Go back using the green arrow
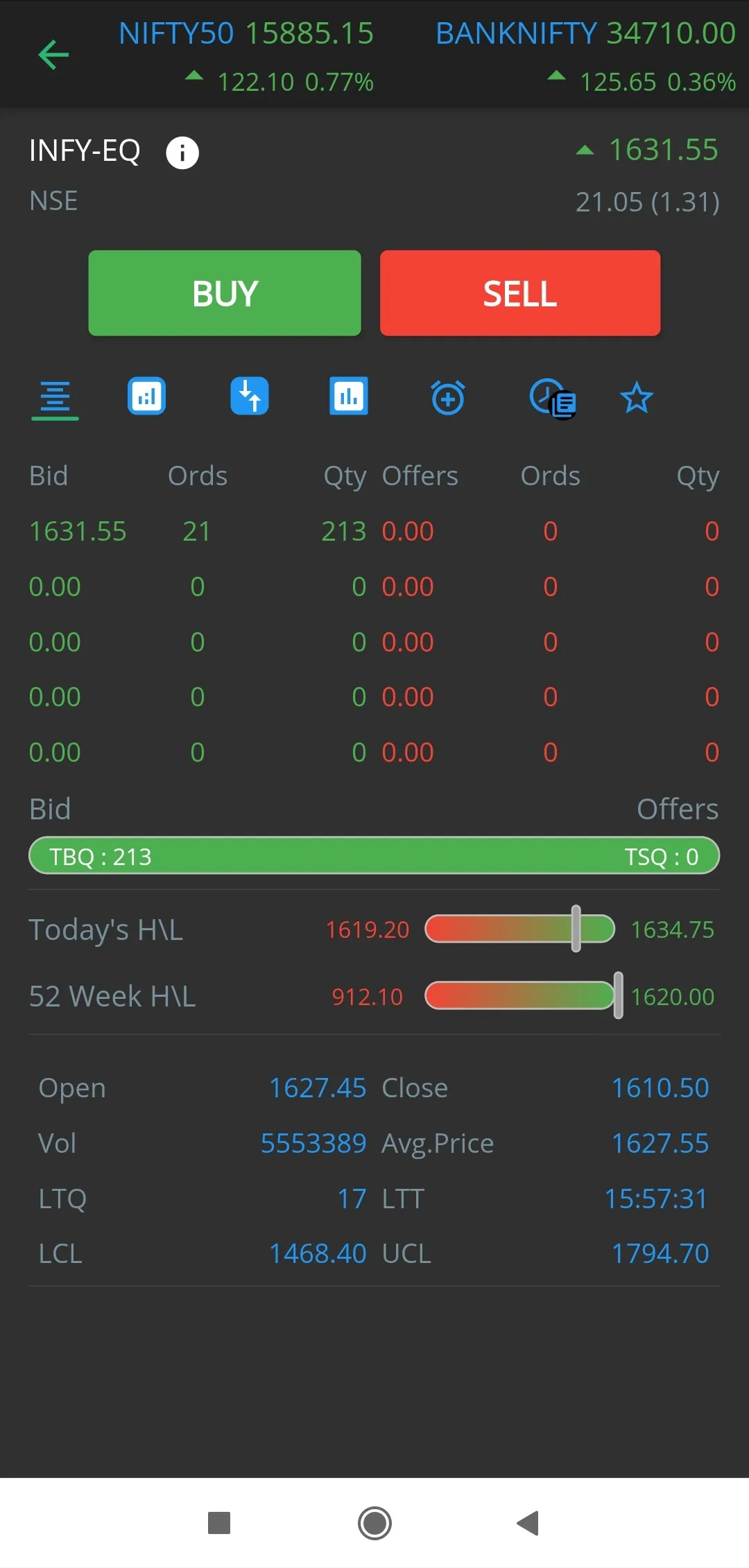The image size is (749, 1568). [53, 55]
